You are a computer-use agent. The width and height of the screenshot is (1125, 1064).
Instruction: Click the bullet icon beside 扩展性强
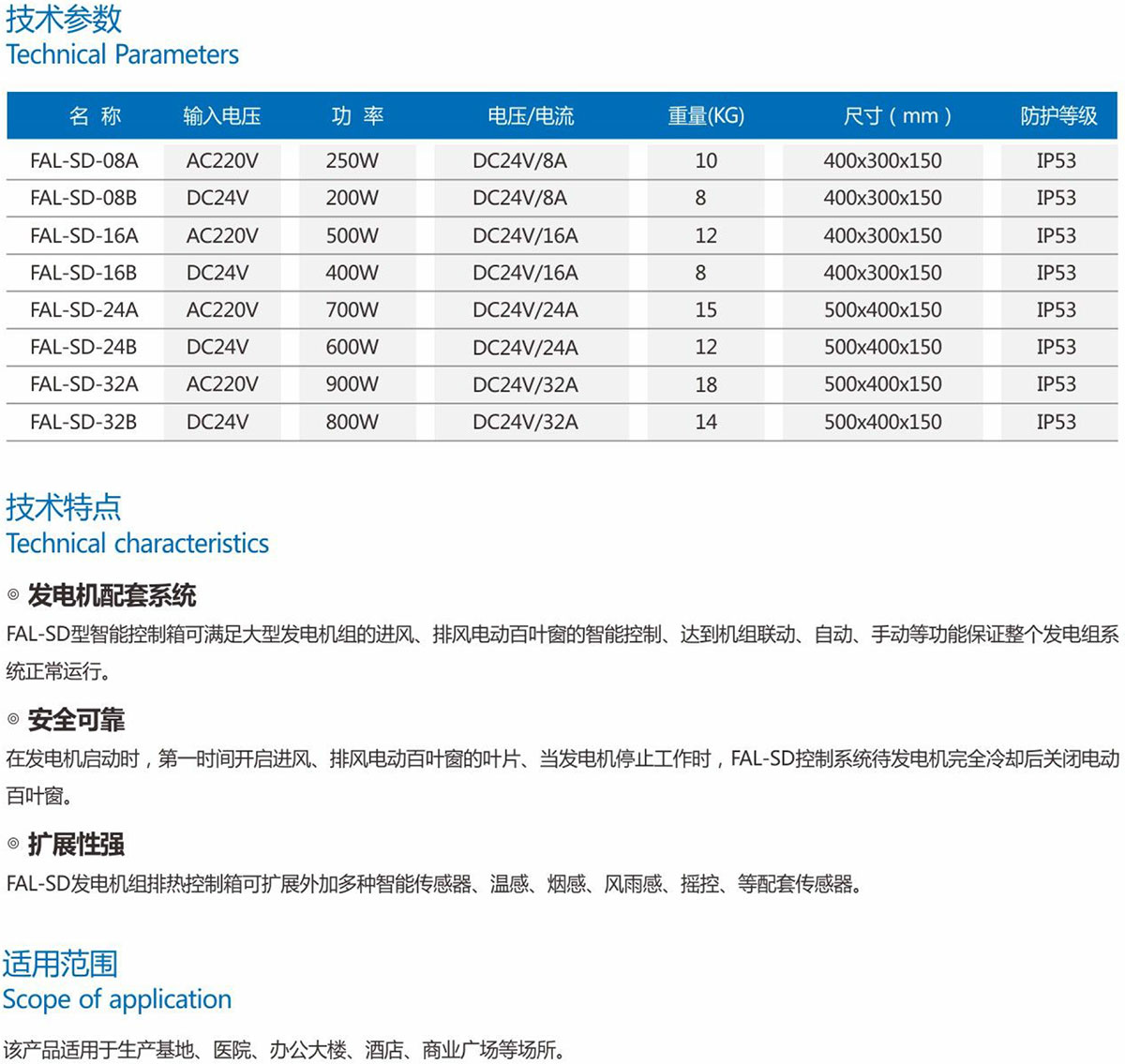pyautogui.click(x=13, y=844)
